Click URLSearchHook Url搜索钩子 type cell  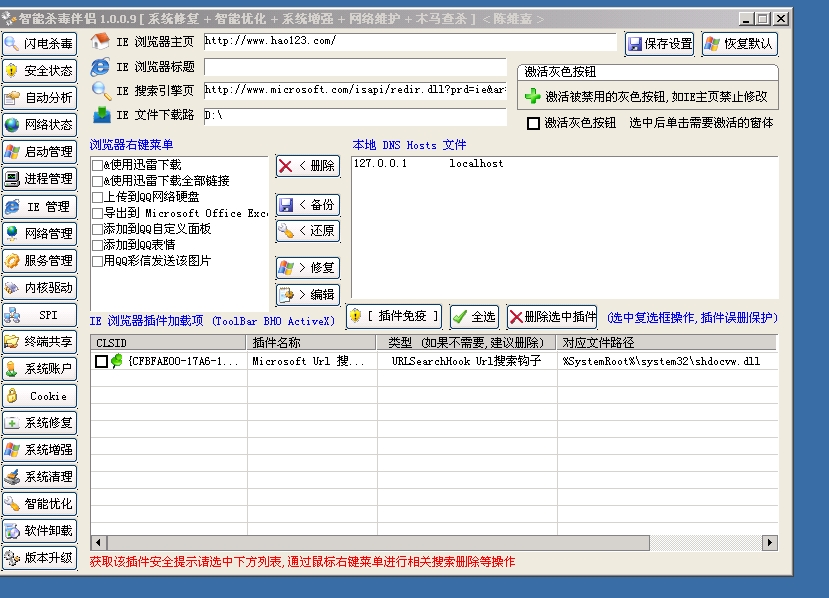(466, 361)
